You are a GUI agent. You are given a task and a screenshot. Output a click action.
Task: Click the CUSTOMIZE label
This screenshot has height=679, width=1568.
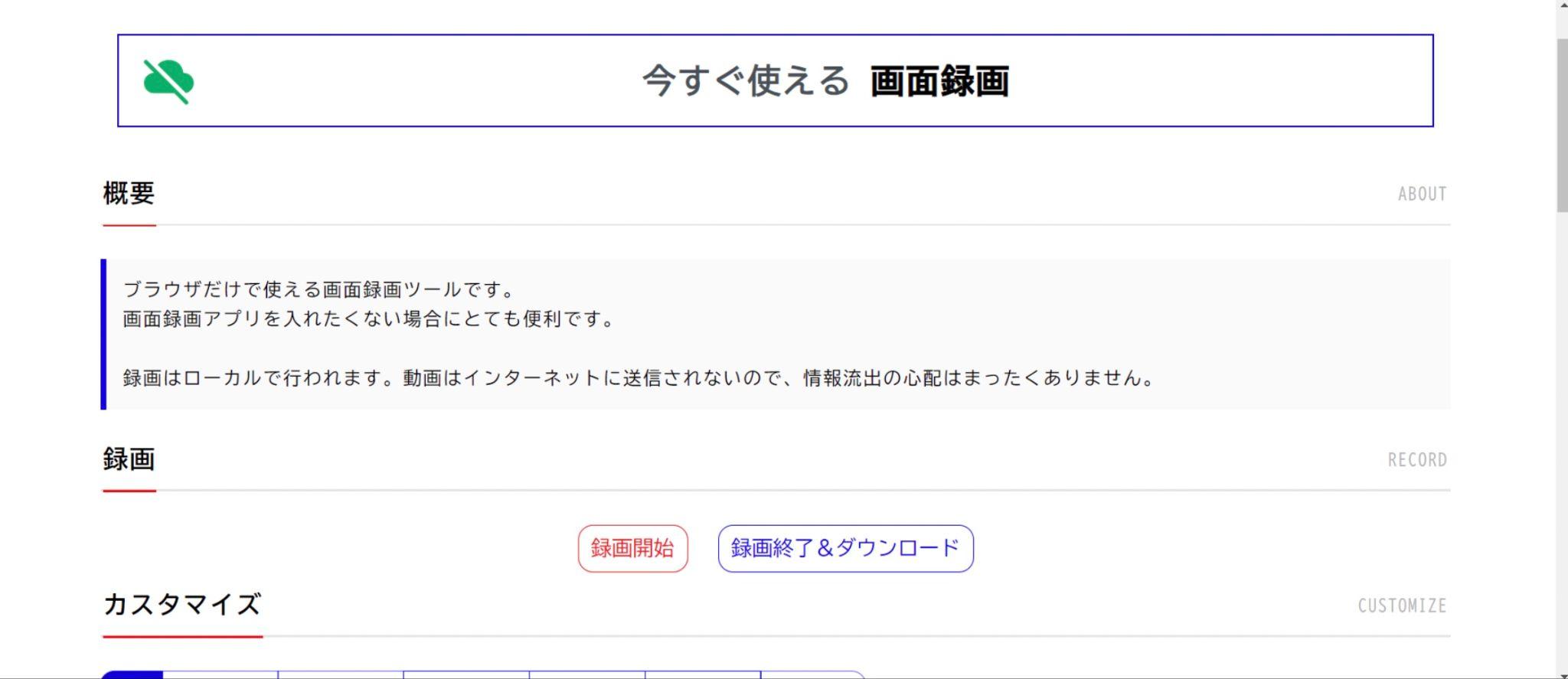[x=1402, y=606]
